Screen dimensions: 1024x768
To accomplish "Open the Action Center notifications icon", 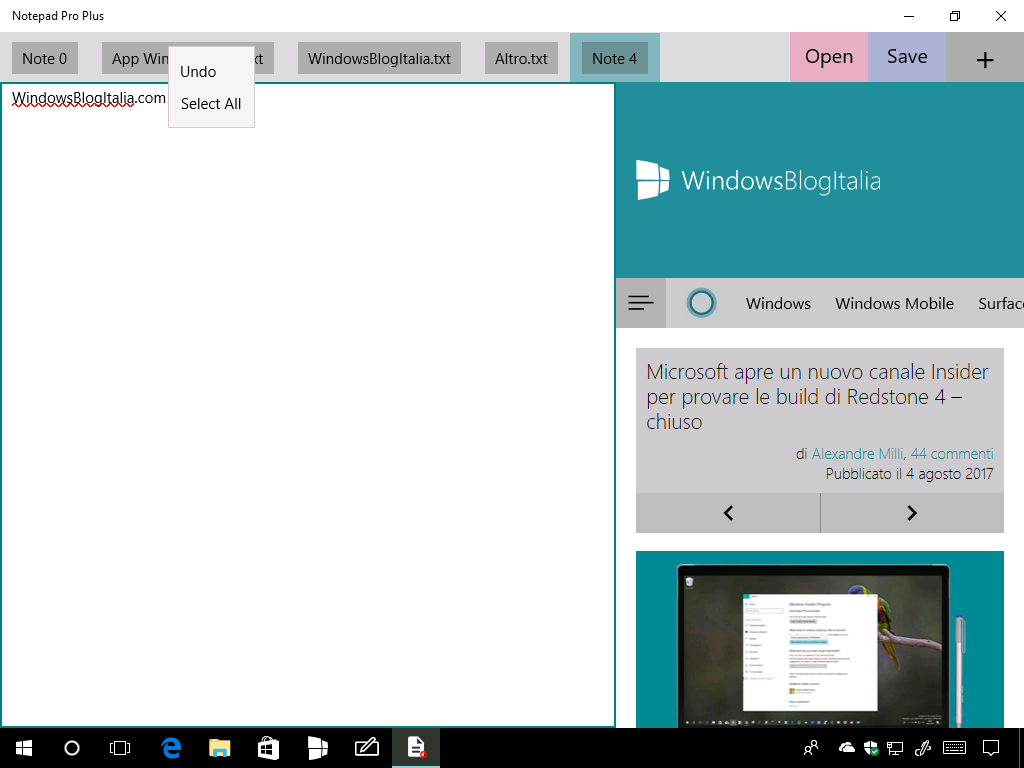I will click(991, 748).
